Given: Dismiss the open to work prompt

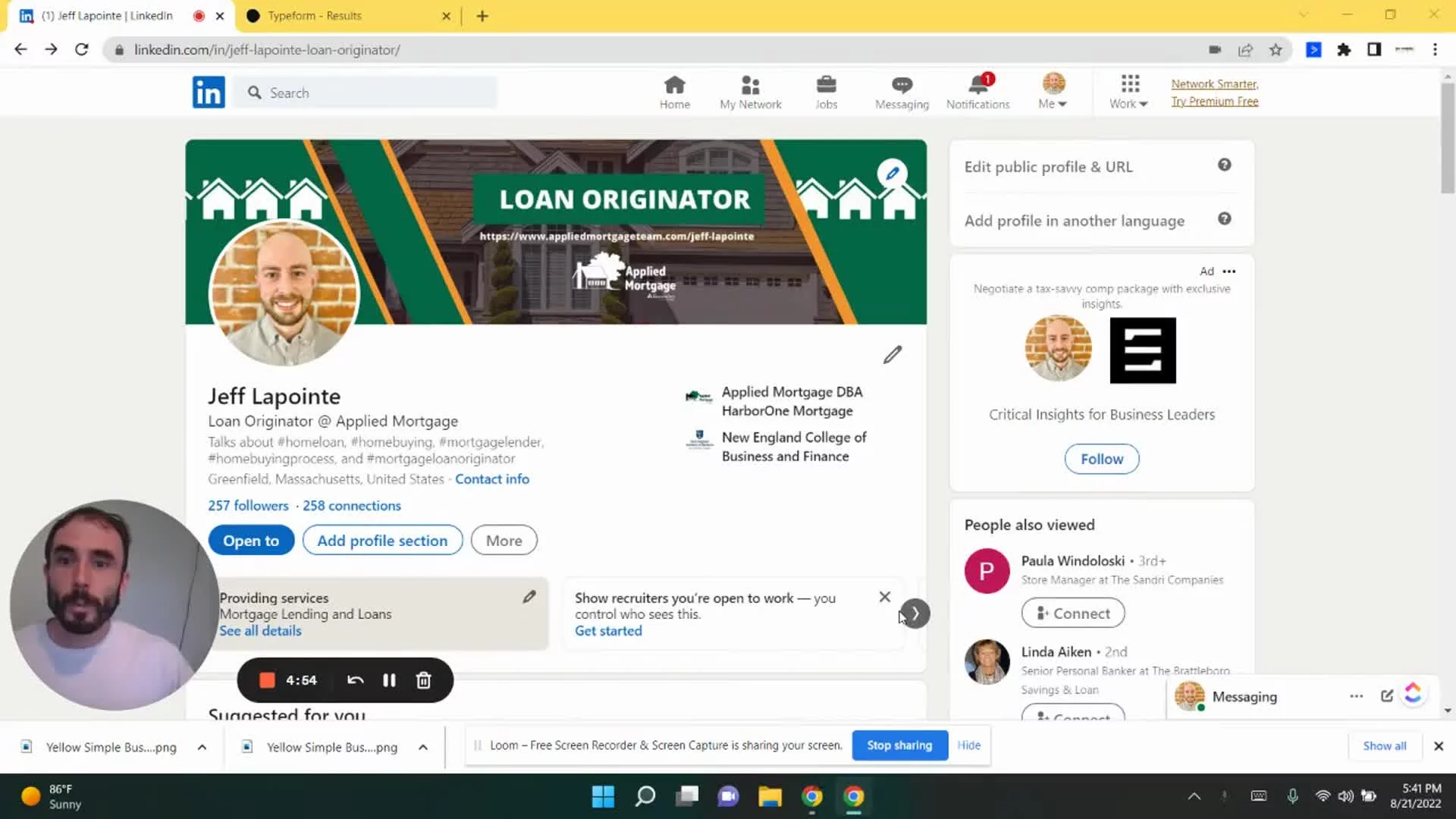Looking at the screenshot, I should [x=884, y=597].
